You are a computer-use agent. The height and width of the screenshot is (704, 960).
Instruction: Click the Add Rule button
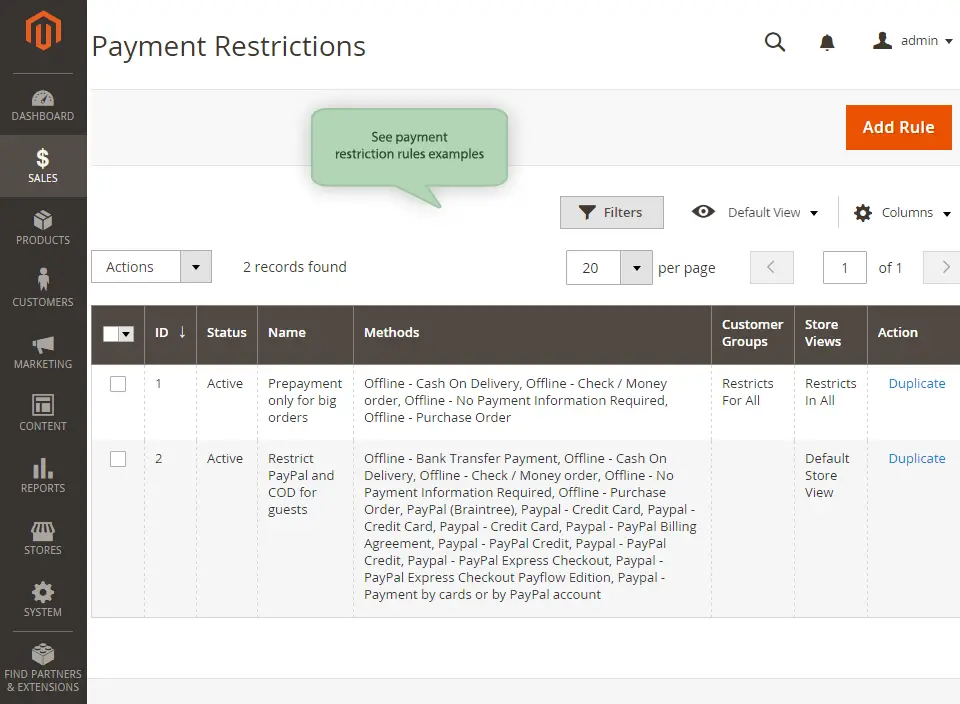click(x=898, y=127)
